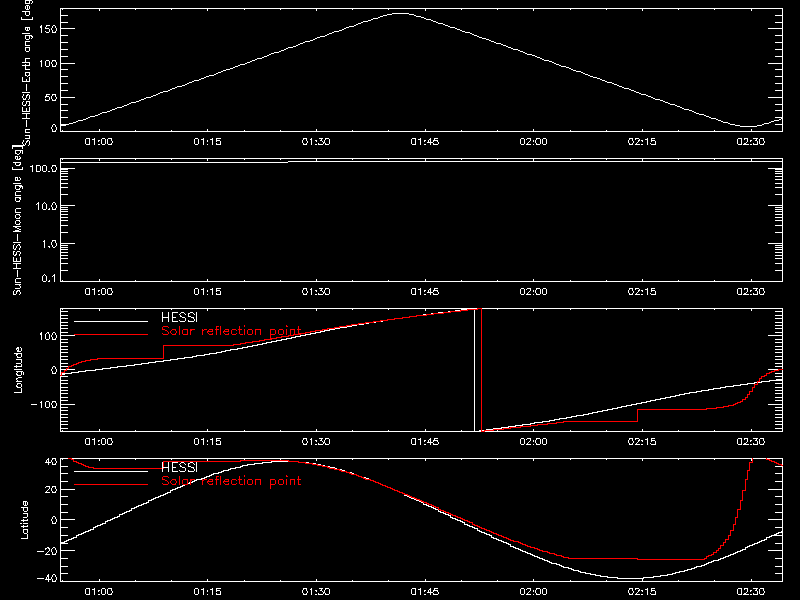This screenshot has width=800, height=600.
Task: Click the Longitude axis label
Action: click(18, 370)
